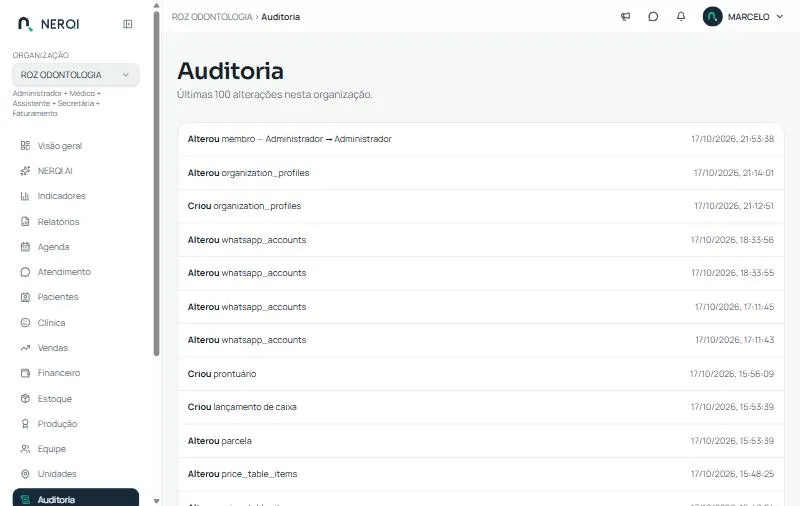This screenshot has height=506, width=800.
Task: Open NERQI AI menu item
Action: point(76,171)
